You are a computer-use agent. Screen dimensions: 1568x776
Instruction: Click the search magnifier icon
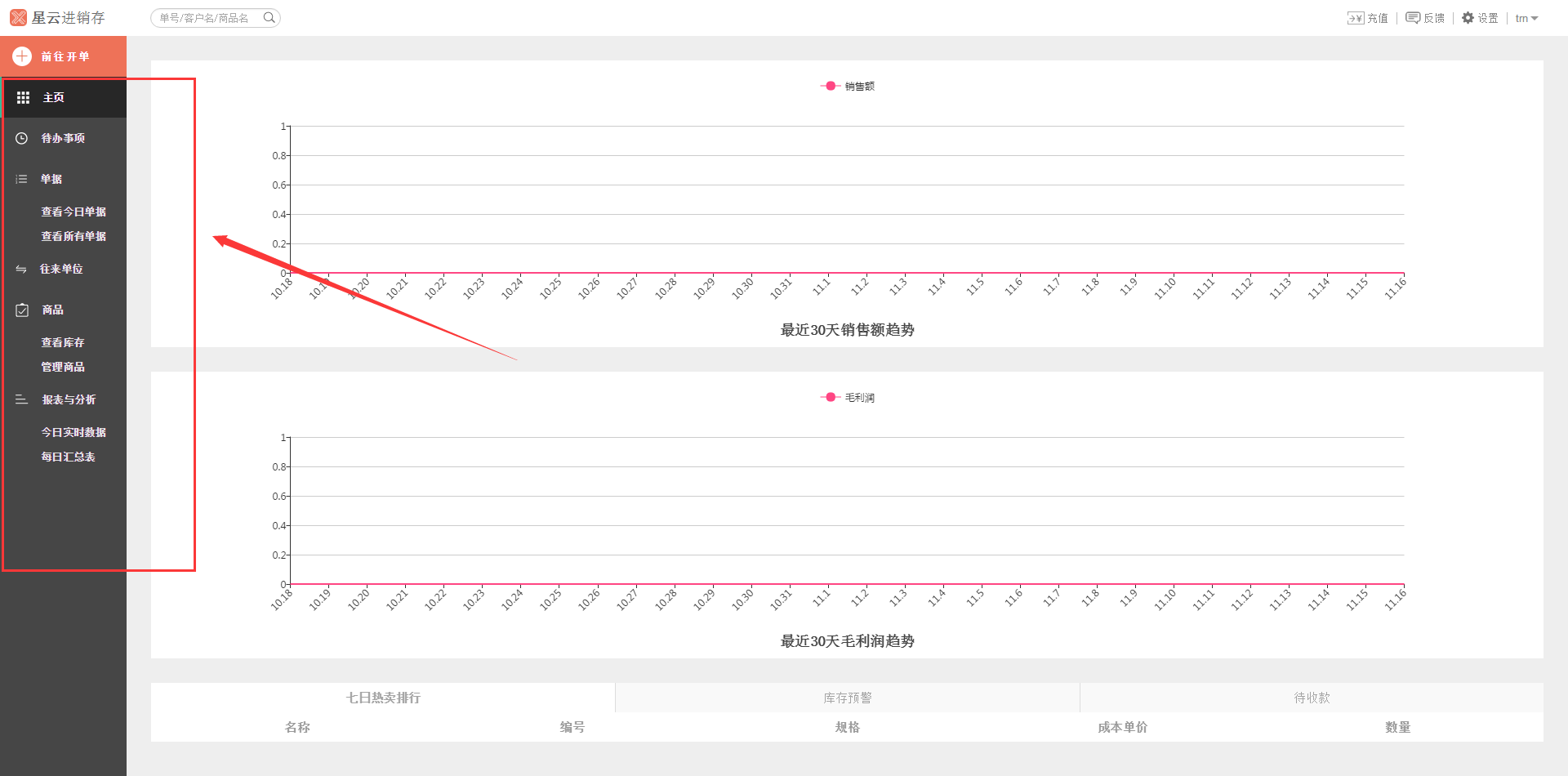[x=269, y=17]
